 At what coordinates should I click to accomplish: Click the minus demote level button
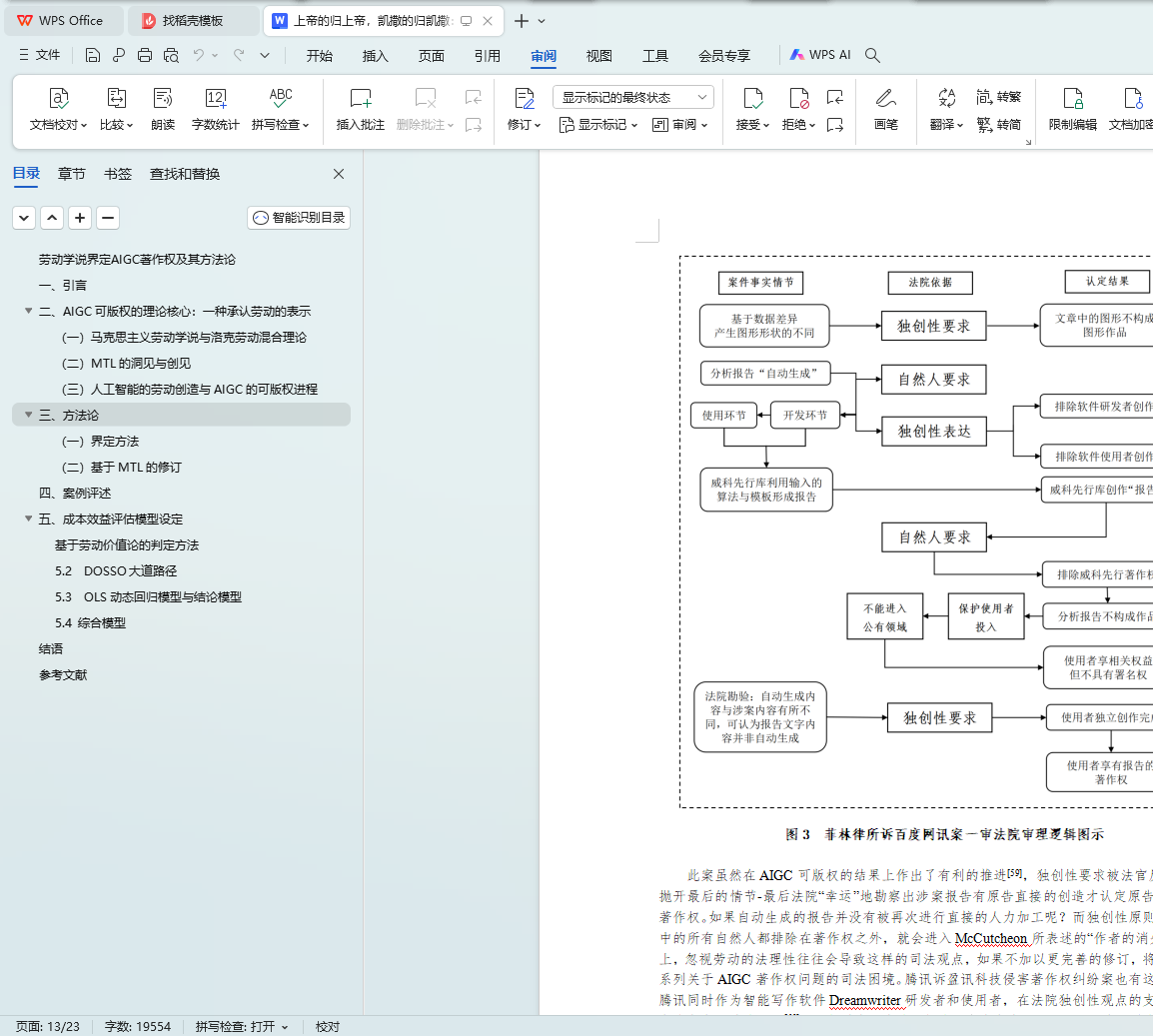point(108,218)
